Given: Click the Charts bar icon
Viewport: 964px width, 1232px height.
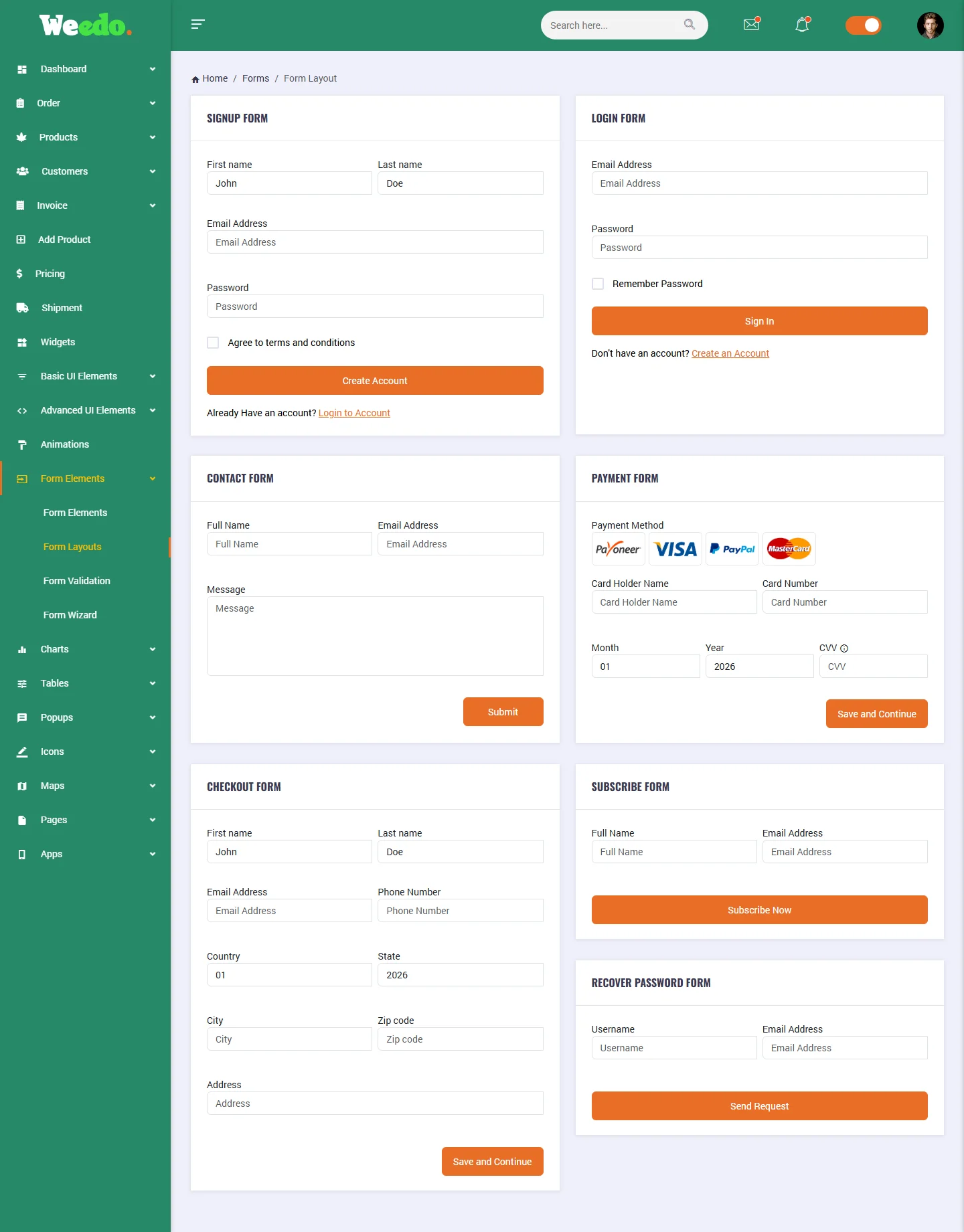Looking at the screenshot, I should point(22,649).
